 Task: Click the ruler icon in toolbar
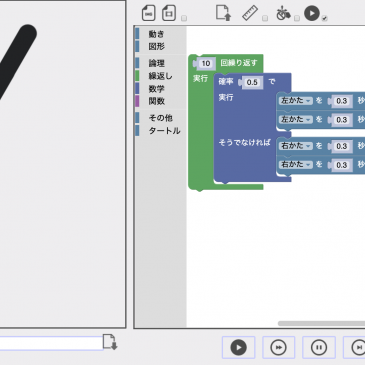click(250, 13)
